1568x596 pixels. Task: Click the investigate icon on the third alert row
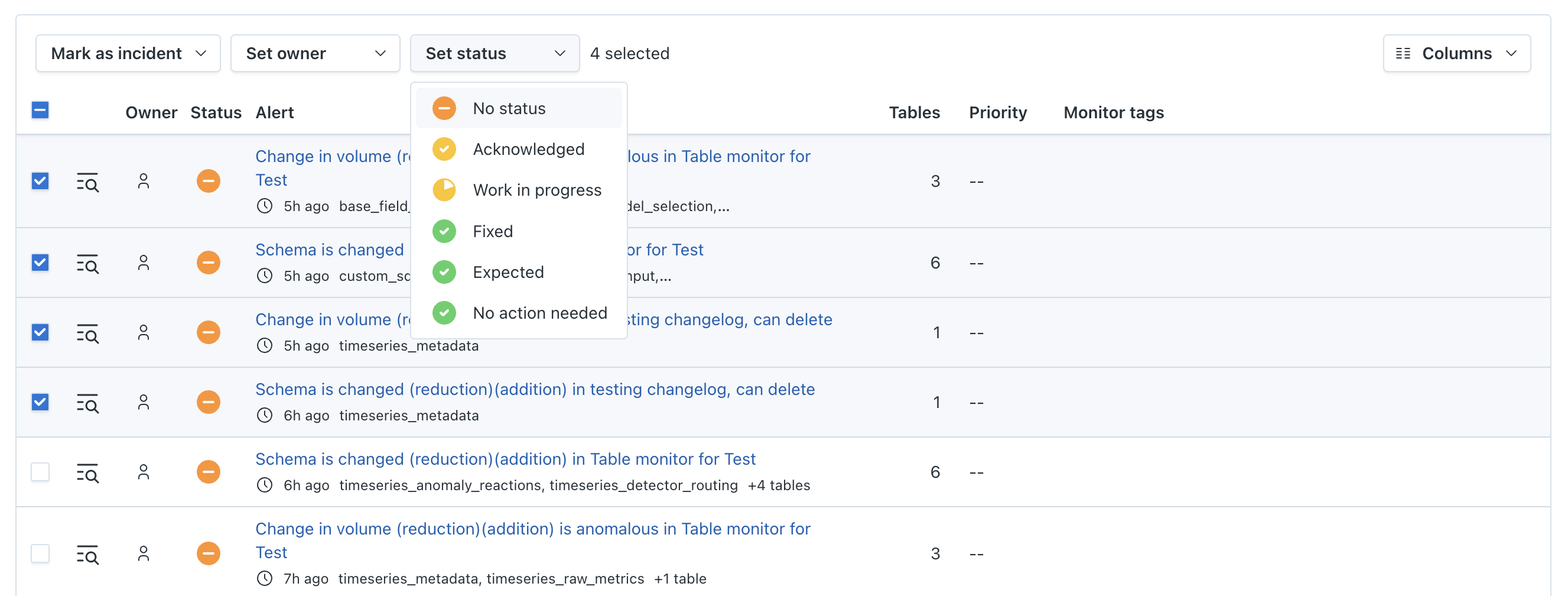[87, 333]
